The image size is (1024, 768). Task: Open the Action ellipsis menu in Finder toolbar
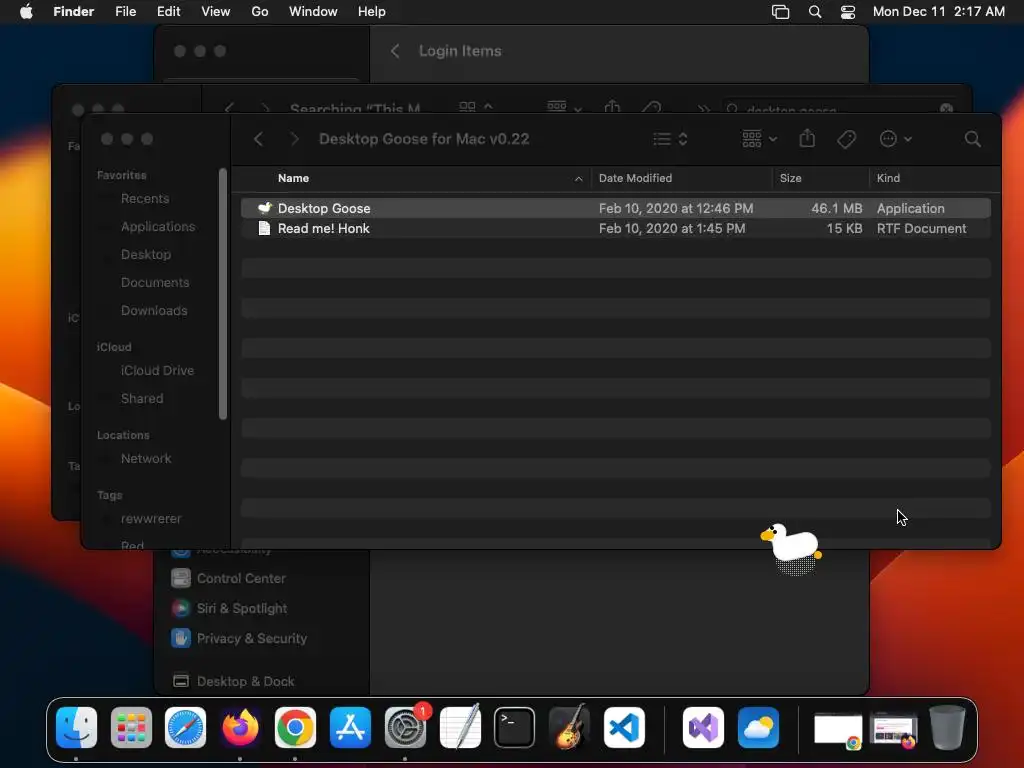(x=895, y=139)
